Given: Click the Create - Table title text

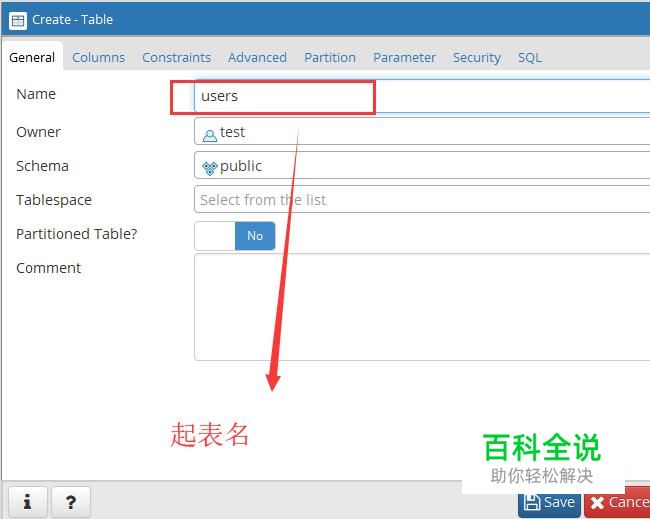Looking at the screenshot, I should tap(73, 19).
